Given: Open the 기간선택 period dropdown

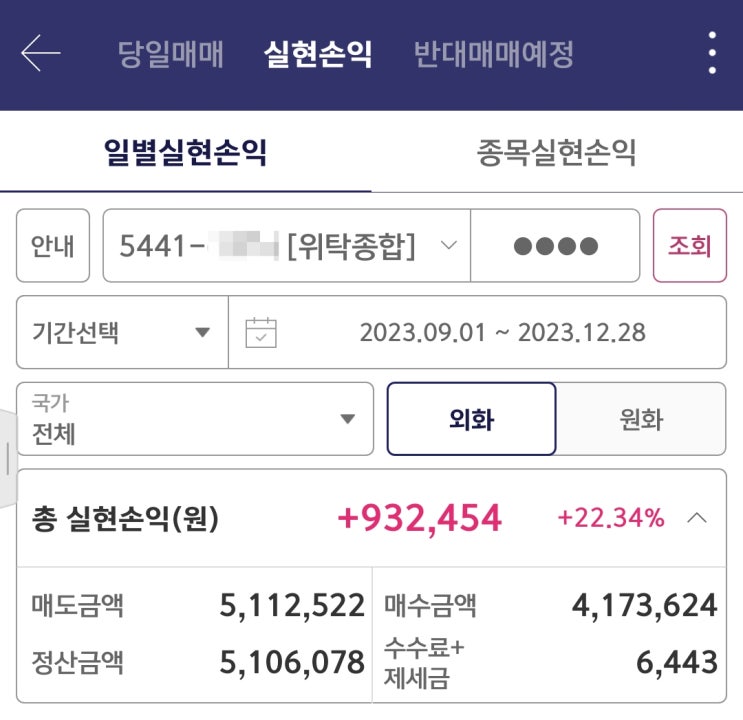Looking at the screenshot, I should point(122,332).
